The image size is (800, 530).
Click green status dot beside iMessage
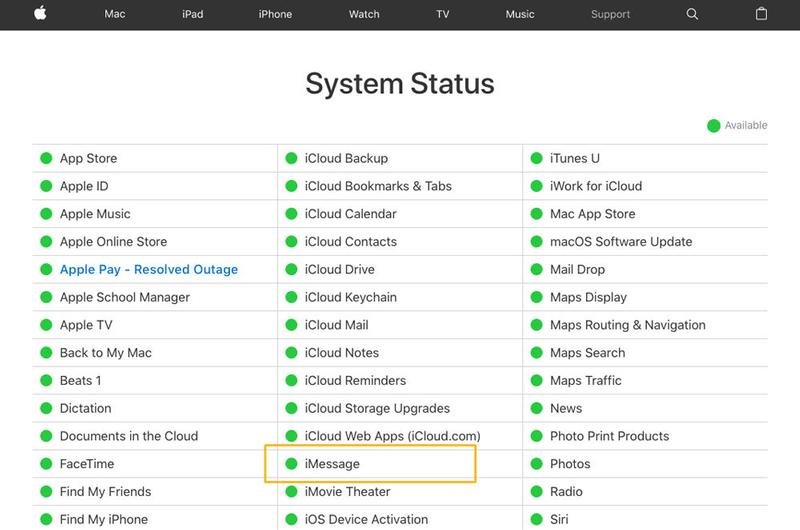click(291, 464)
